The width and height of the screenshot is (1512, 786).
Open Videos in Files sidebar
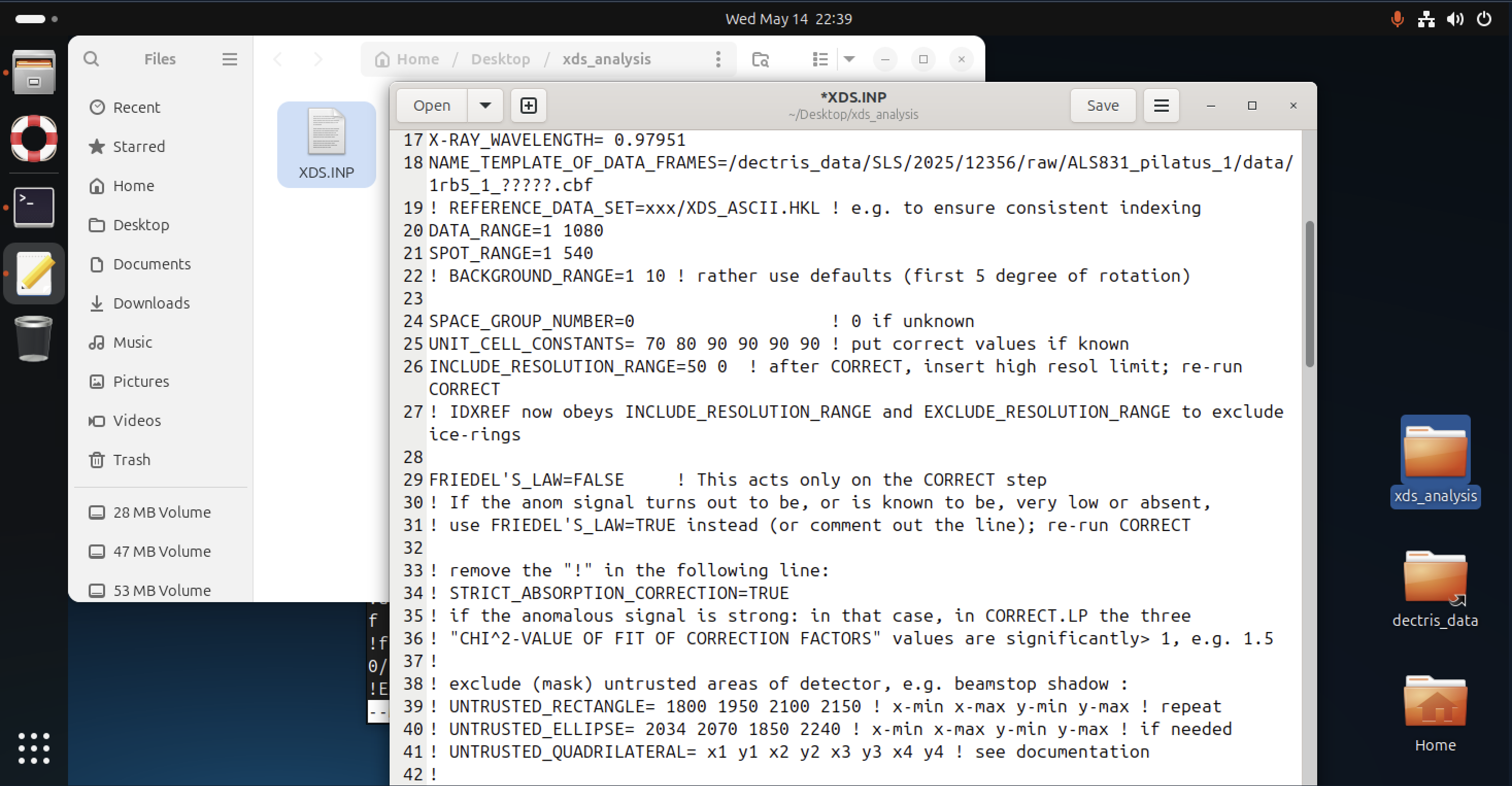click(160, 421)
